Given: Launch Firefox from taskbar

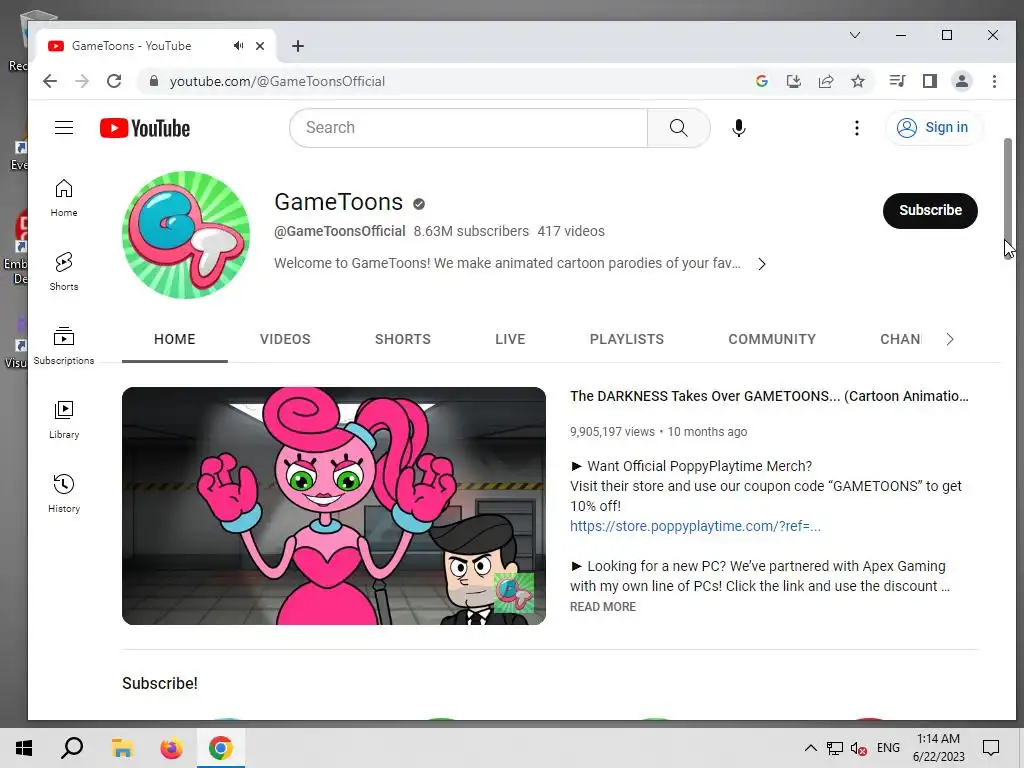Looking at the screenshot, I should click(x=172, y=748).
